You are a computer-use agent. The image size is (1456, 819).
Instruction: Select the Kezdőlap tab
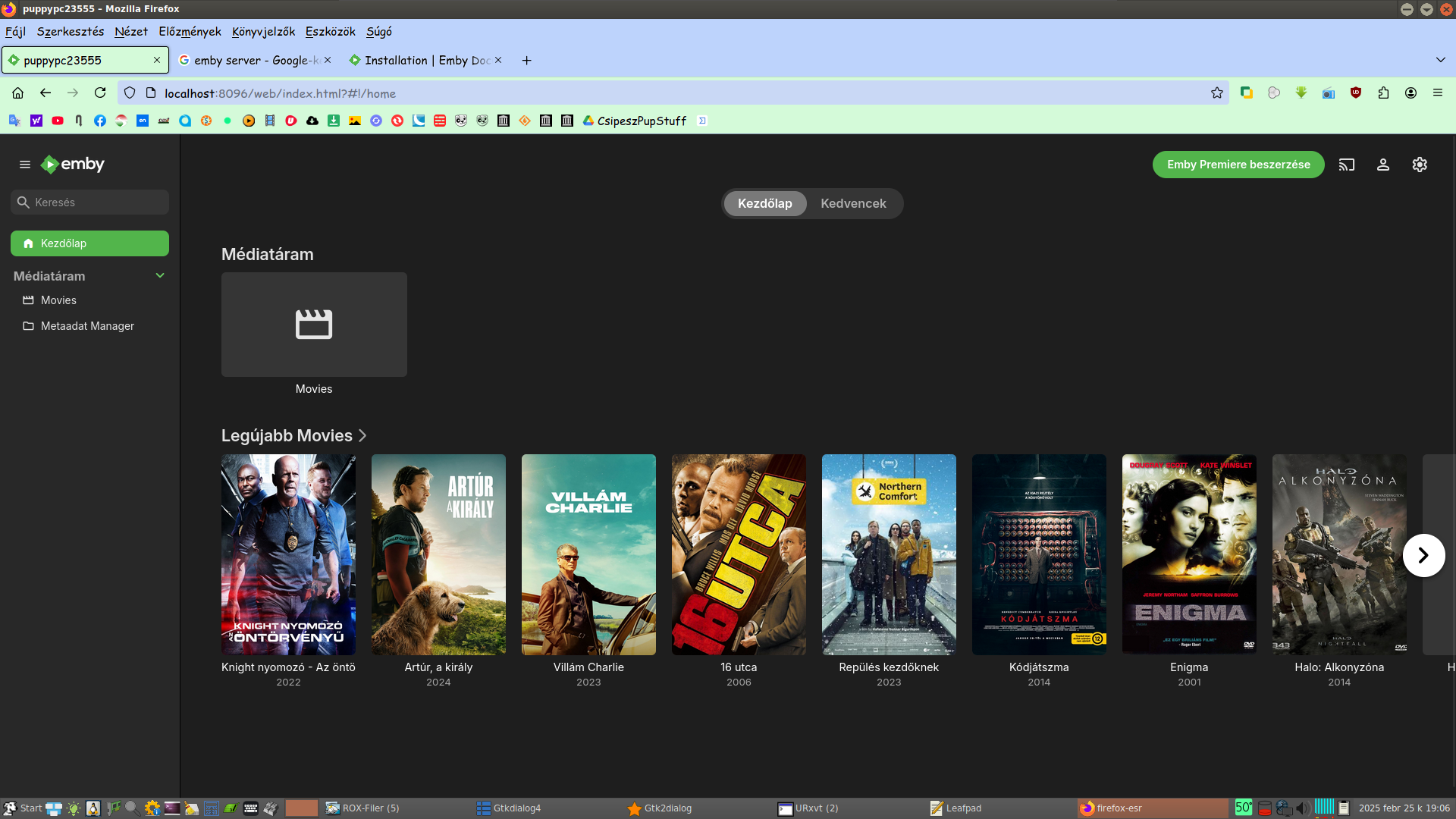tap(764, 203)
